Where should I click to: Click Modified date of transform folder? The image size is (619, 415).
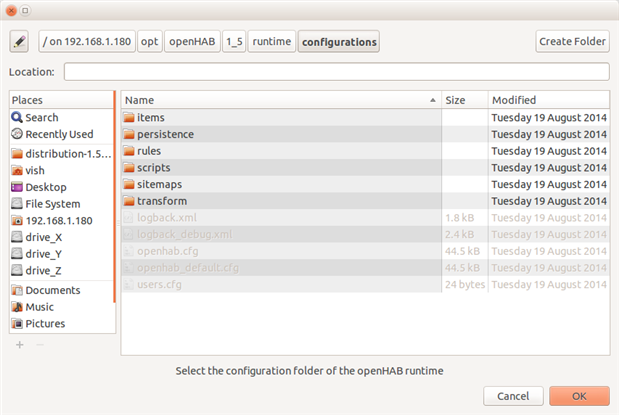(549, 201)
